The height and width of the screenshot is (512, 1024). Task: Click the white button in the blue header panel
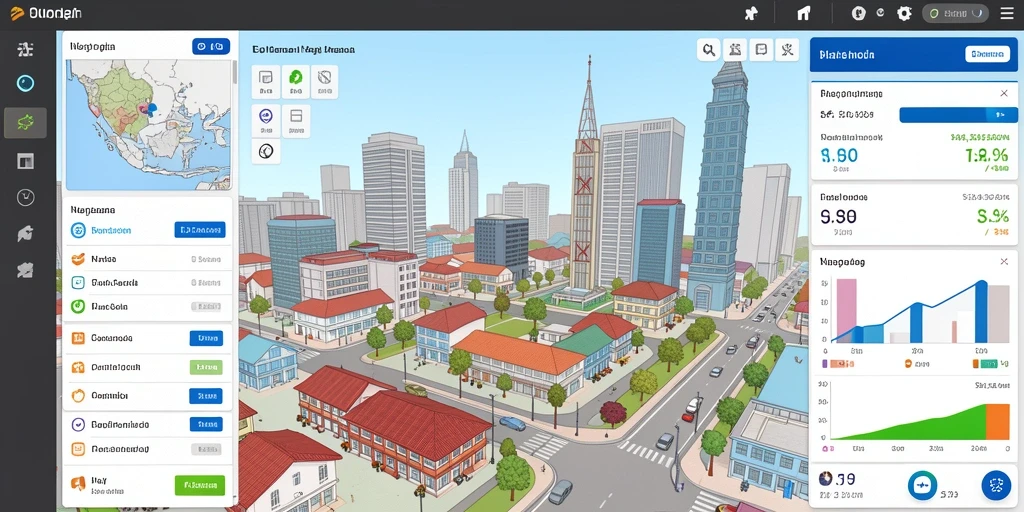pyautogui.click(x=986, y=54)
